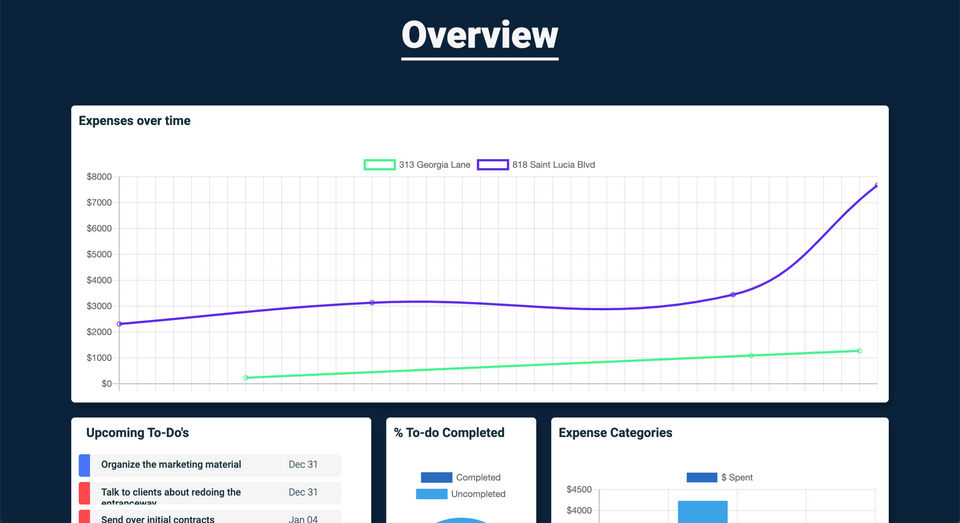Open Talk to clients about redoing to-do

pyautogui.click(x=210, y=493)
